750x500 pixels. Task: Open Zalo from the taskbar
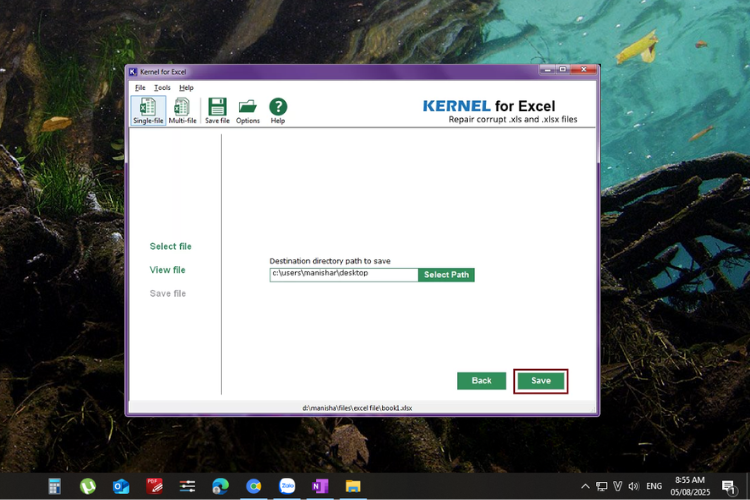click(287, 487)
